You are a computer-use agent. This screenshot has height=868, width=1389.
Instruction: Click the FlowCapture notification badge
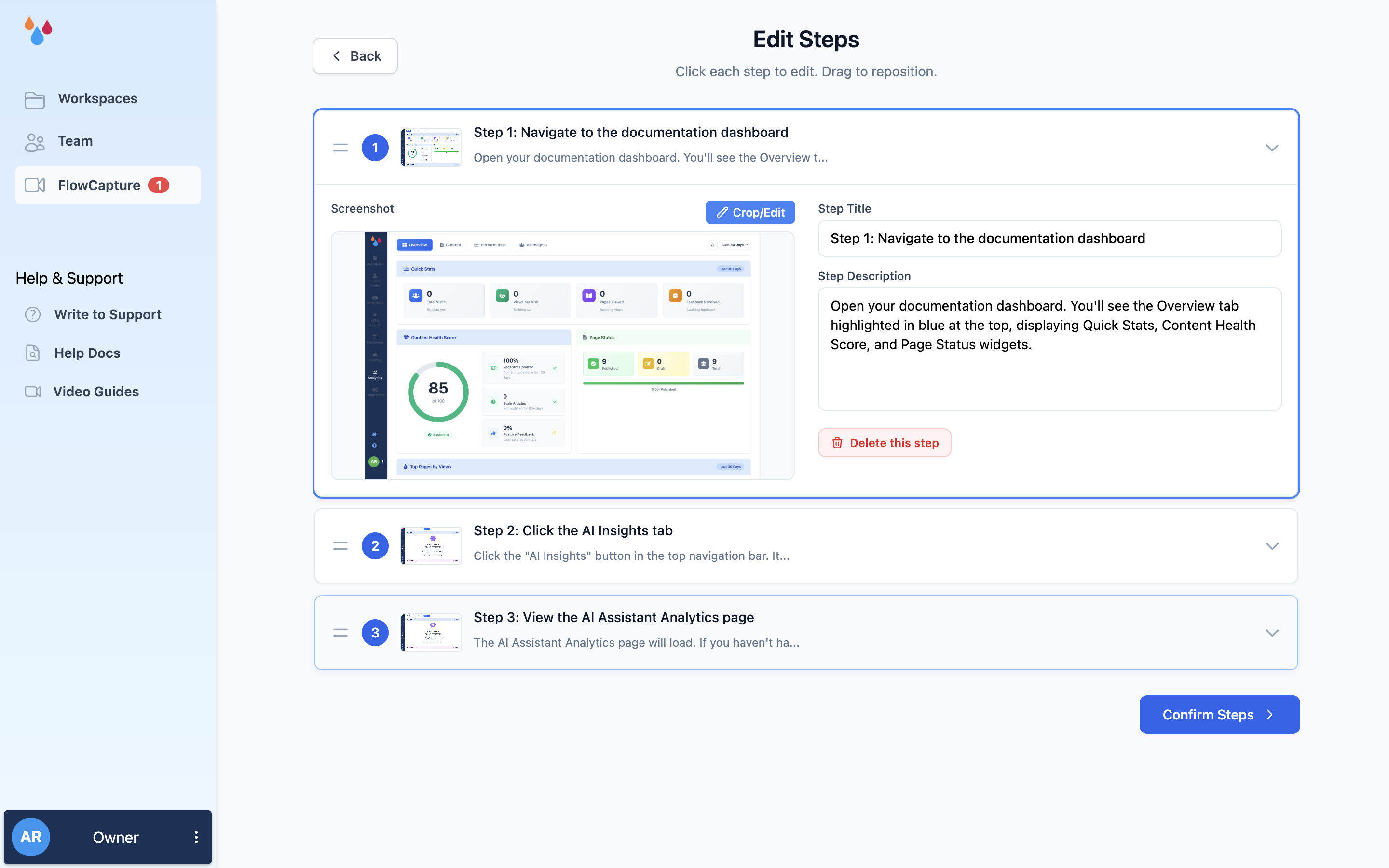(x=158, y=186)
